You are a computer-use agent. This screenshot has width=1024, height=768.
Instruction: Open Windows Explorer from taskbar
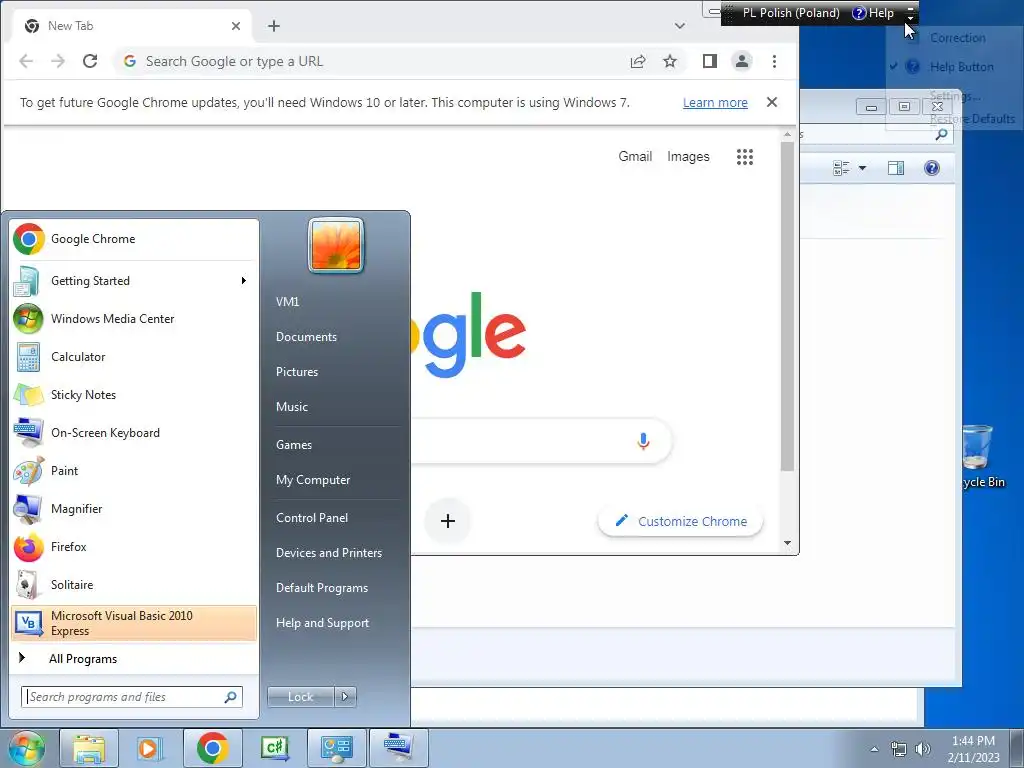click(x=89, y=748)
